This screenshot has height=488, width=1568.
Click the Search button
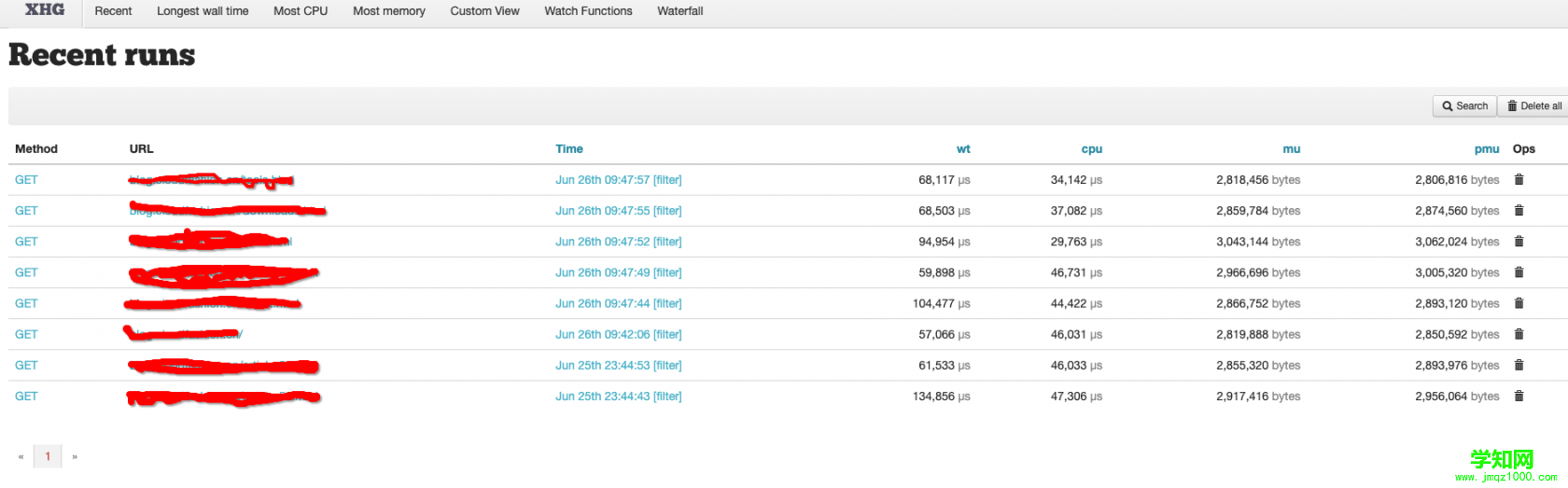1464,106
